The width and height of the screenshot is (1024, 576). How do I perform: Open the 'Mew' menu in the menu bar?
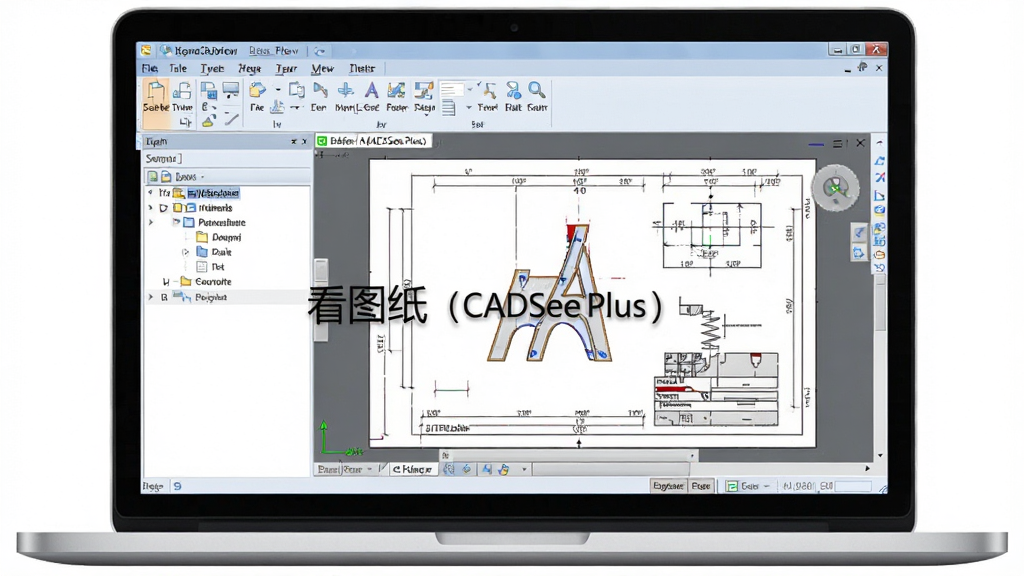pyautogui.click(x=322, y=68)
